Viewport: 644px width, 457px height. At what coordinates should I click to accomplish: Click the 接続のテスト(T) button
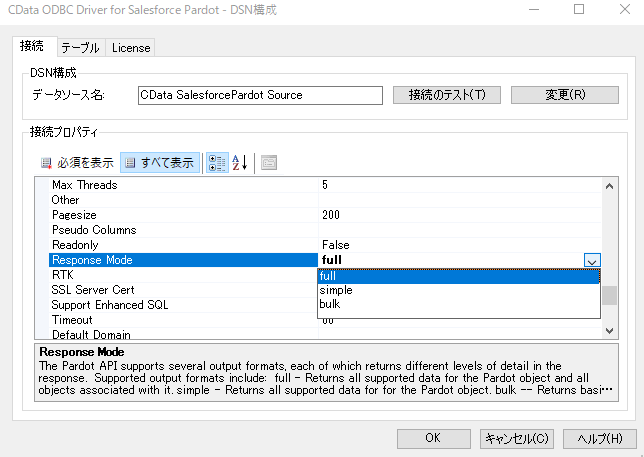pyautogui.click(x=447, y=95)
